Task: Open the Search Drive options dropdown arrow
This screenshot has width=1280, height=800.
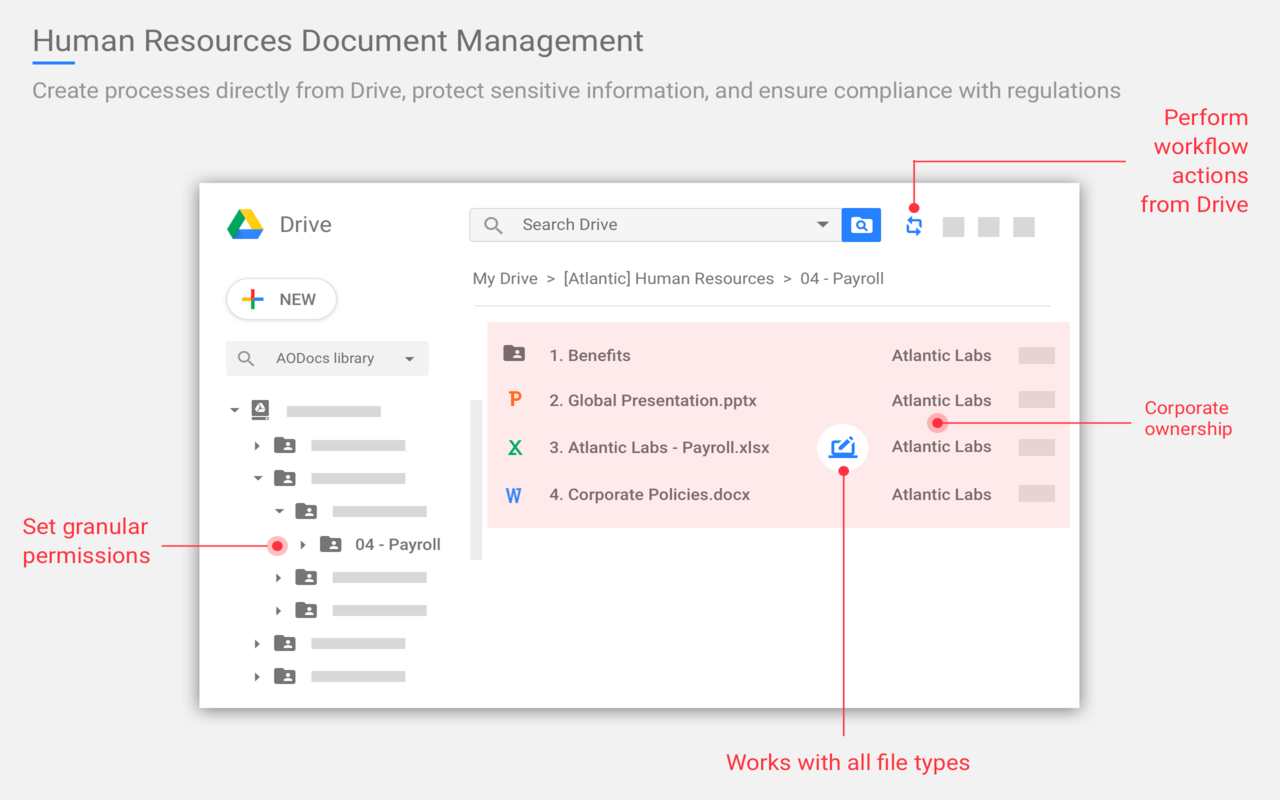Action: tap(823, 225)
